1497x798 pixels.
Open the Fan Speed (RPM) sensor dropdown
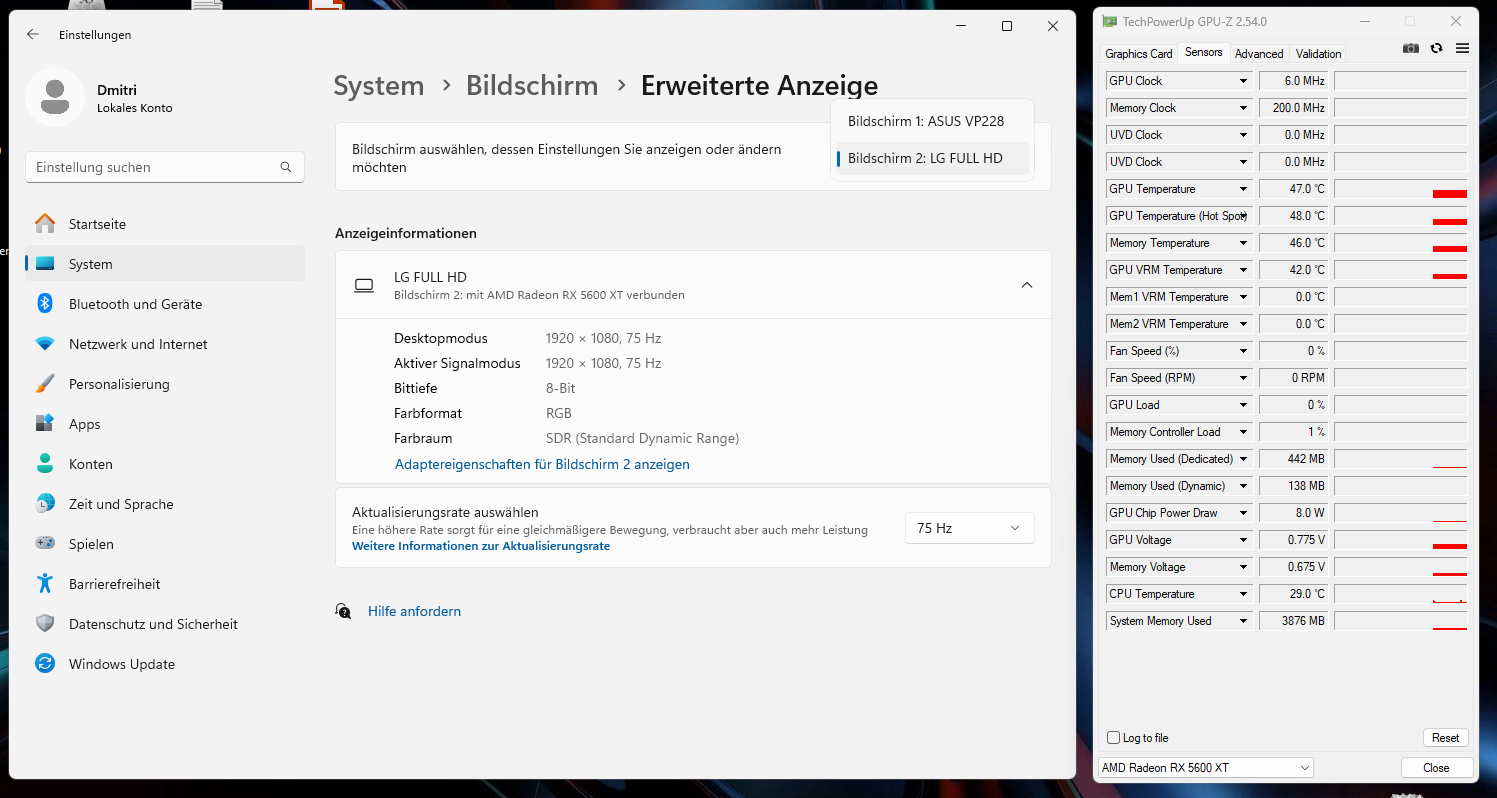(1244, 378)
